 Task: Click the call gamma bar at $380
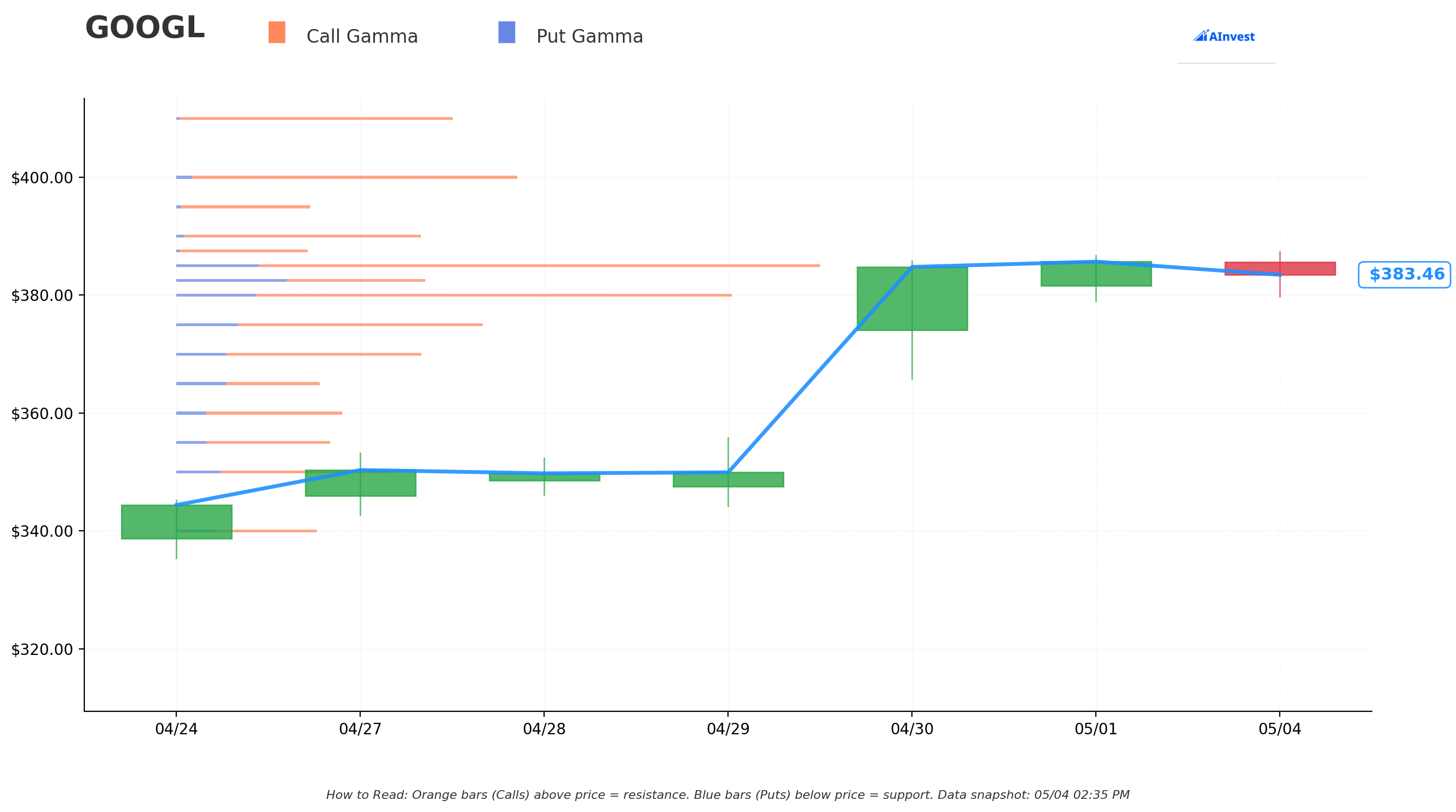pos(494,295)
